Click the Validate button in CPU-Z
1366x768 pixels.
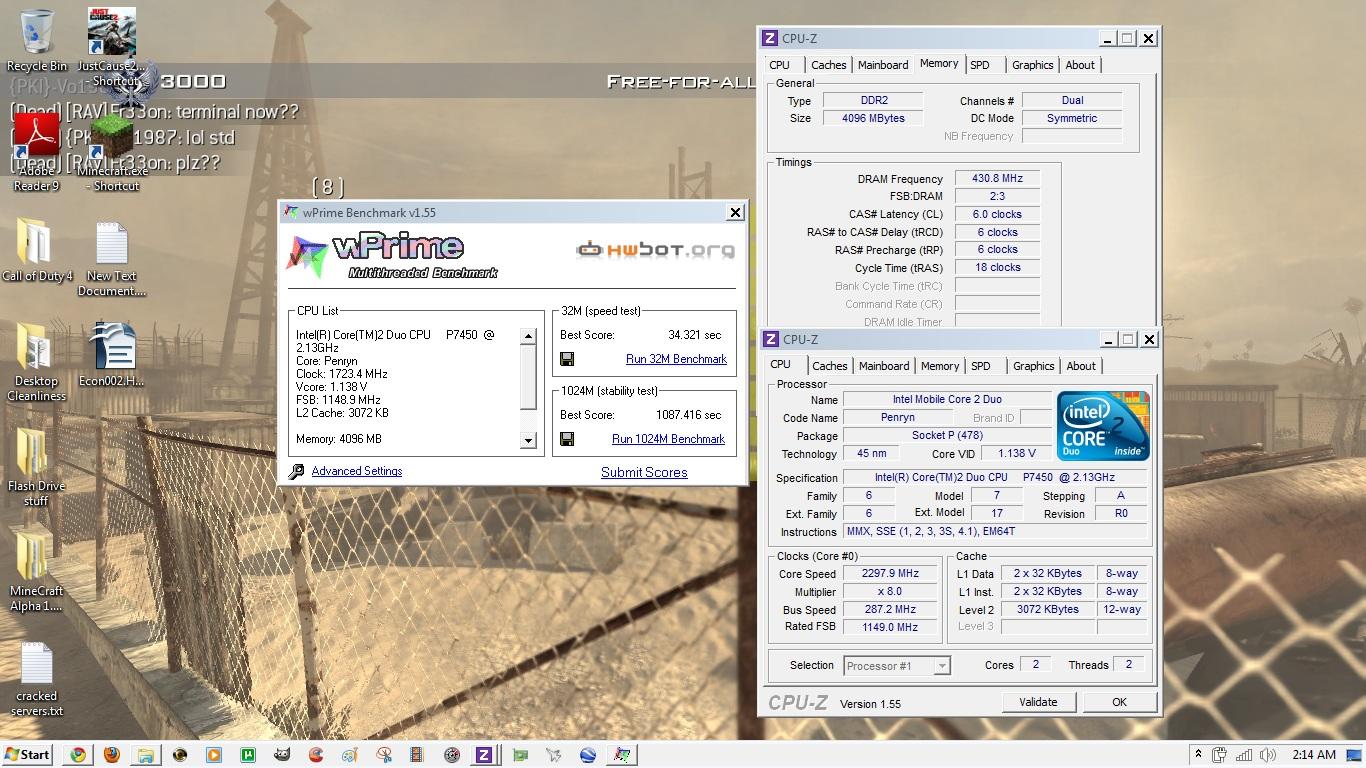(x=1038, y=702)
